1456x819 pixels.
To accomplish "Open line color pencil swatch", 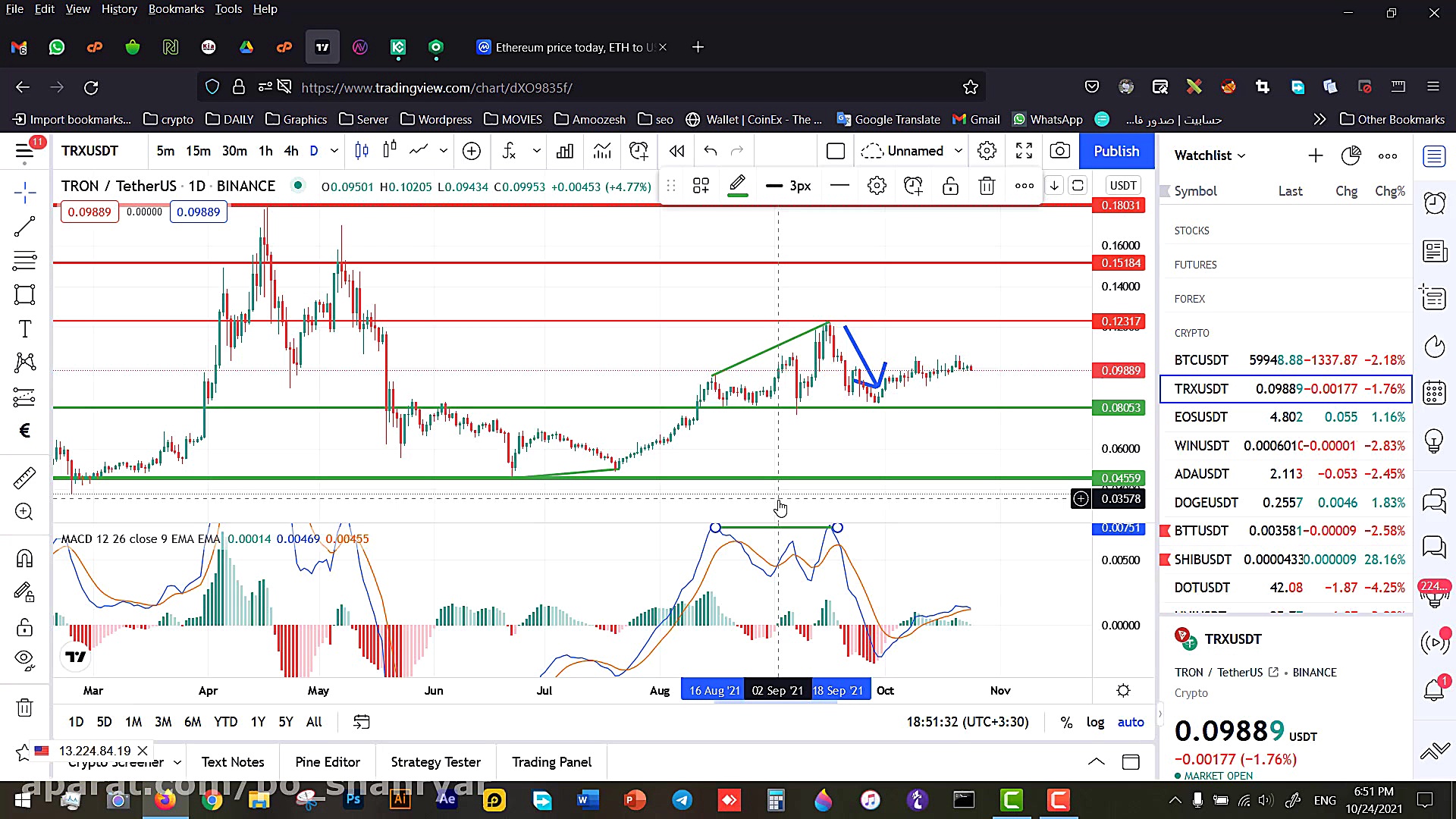I will (737, 186).
